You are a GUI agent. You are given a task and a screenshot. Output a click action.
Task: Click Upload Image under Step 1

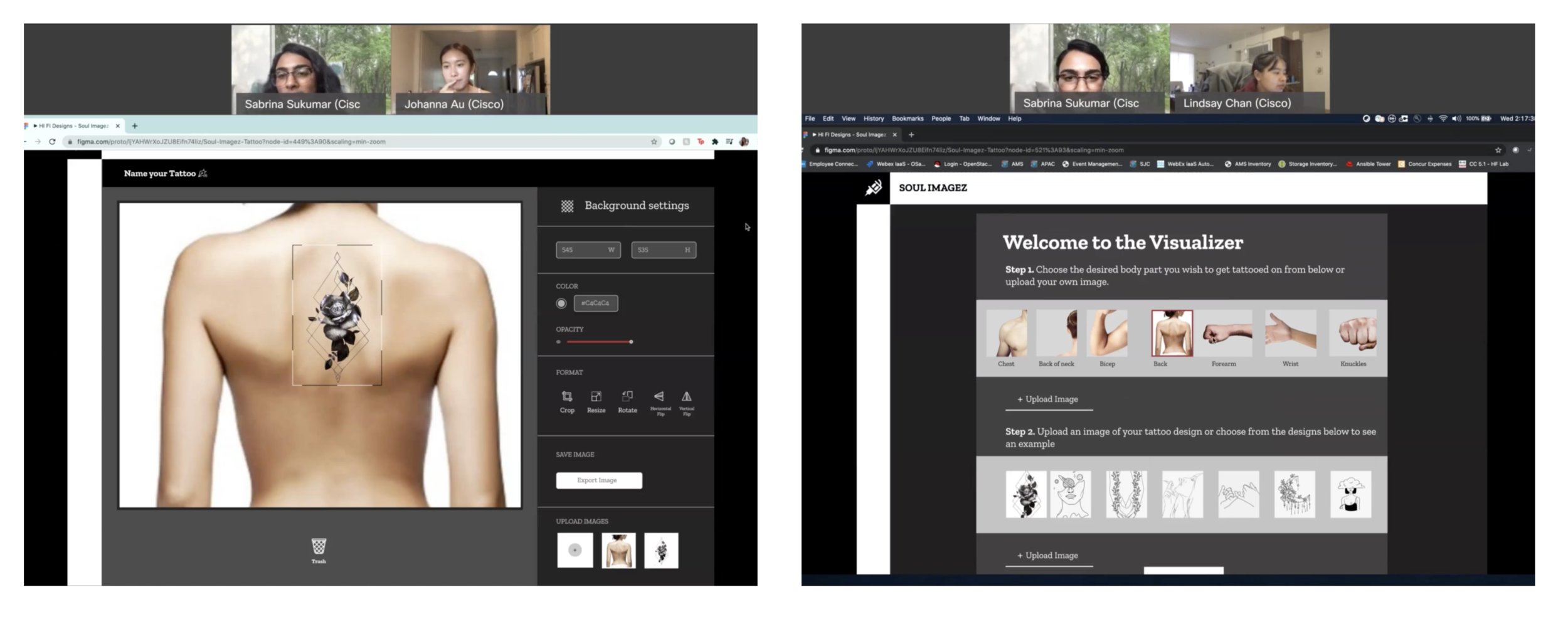[1049, 399]
